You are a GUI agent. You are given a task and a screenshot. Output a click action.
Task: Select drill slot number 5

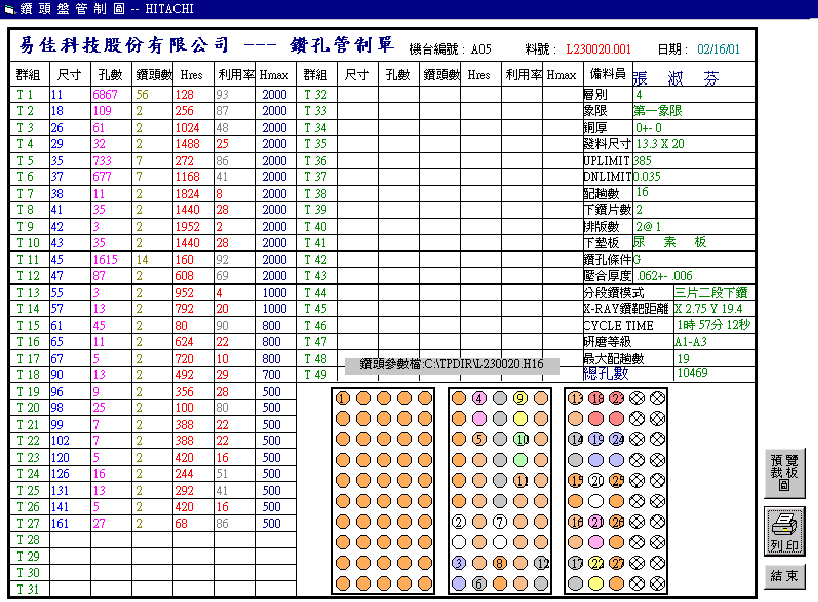[479, 439]
